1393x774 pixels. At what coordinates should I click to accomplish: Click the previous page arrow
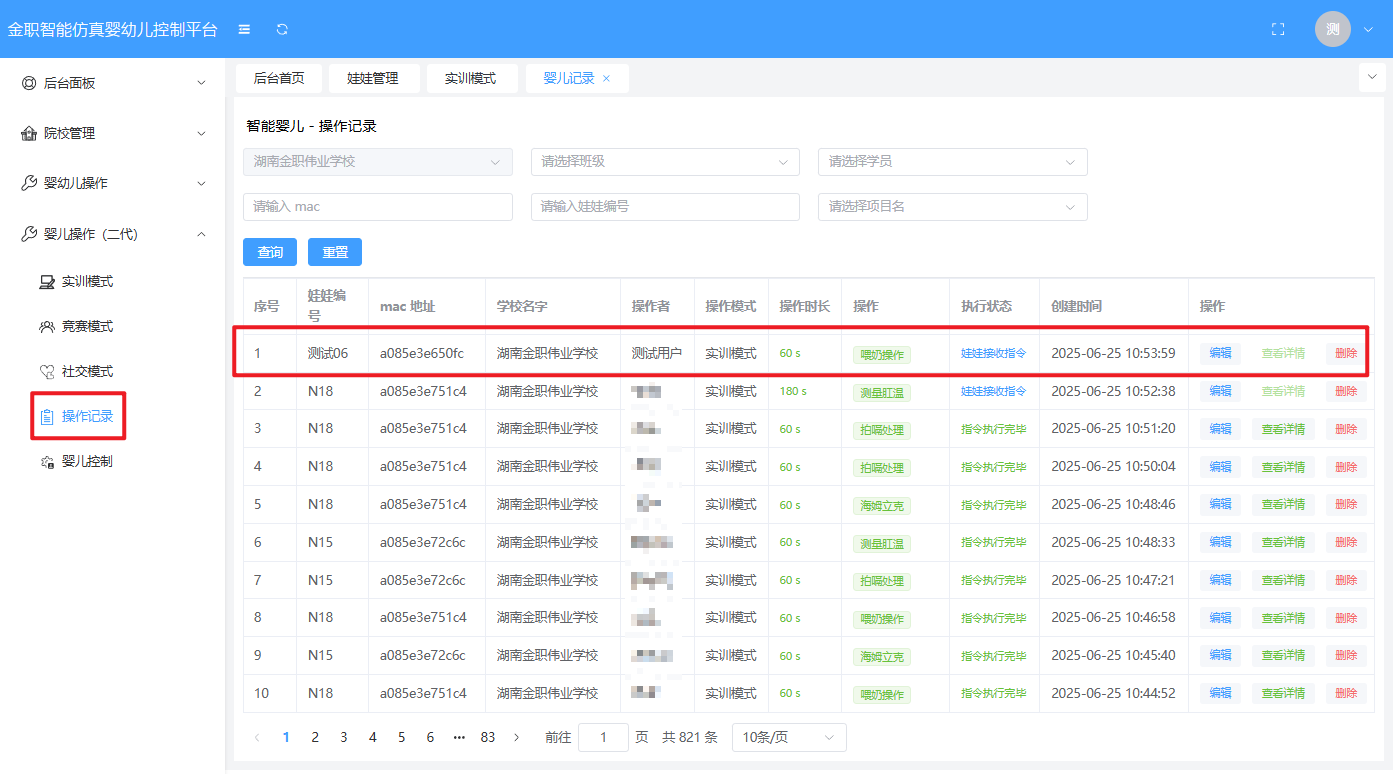coord(257,737)
